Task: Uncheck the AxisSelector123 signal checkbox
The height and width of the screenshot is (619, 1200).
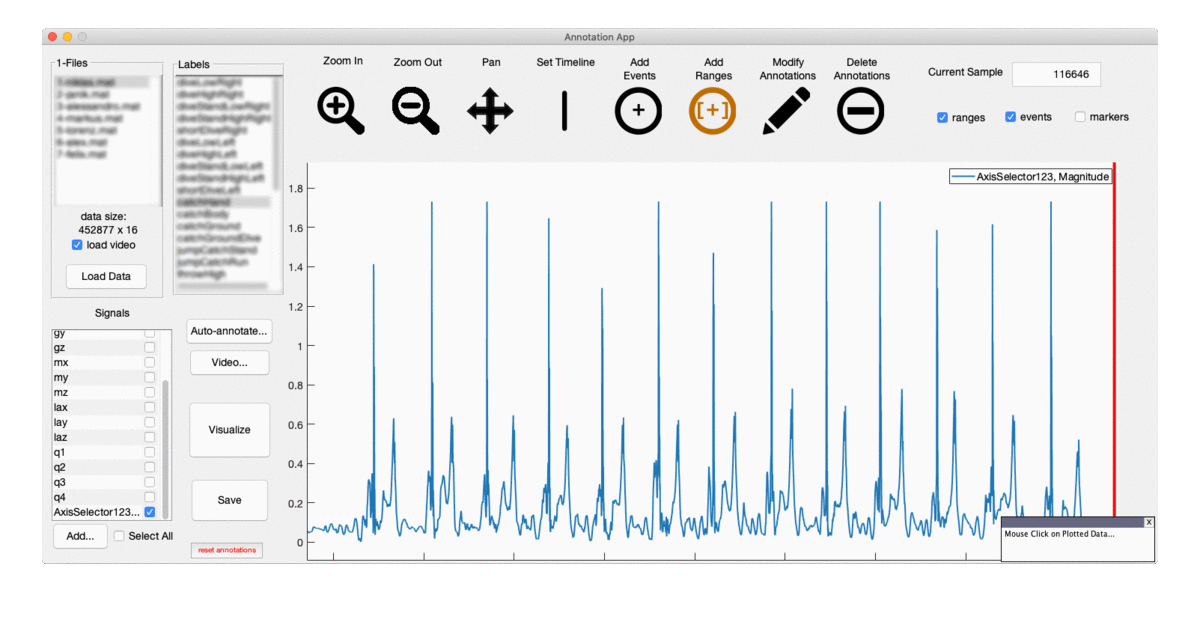Action: click(150, 512)
